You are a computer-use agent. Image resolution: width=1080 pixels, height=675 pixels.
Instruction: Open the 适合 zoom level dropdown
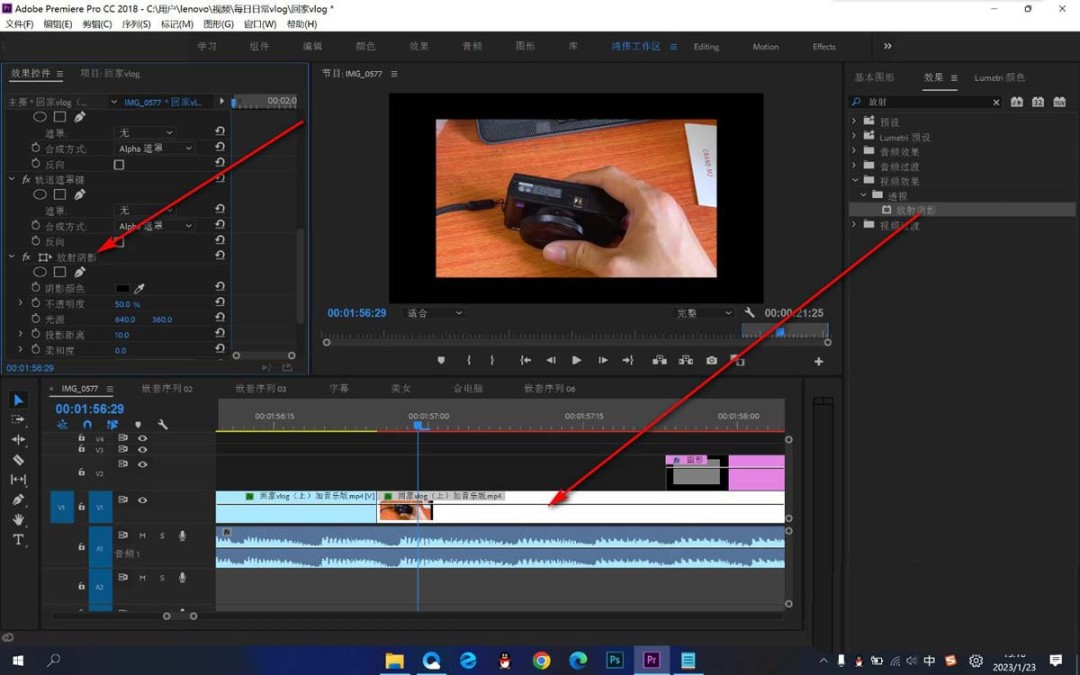[433, 313]
